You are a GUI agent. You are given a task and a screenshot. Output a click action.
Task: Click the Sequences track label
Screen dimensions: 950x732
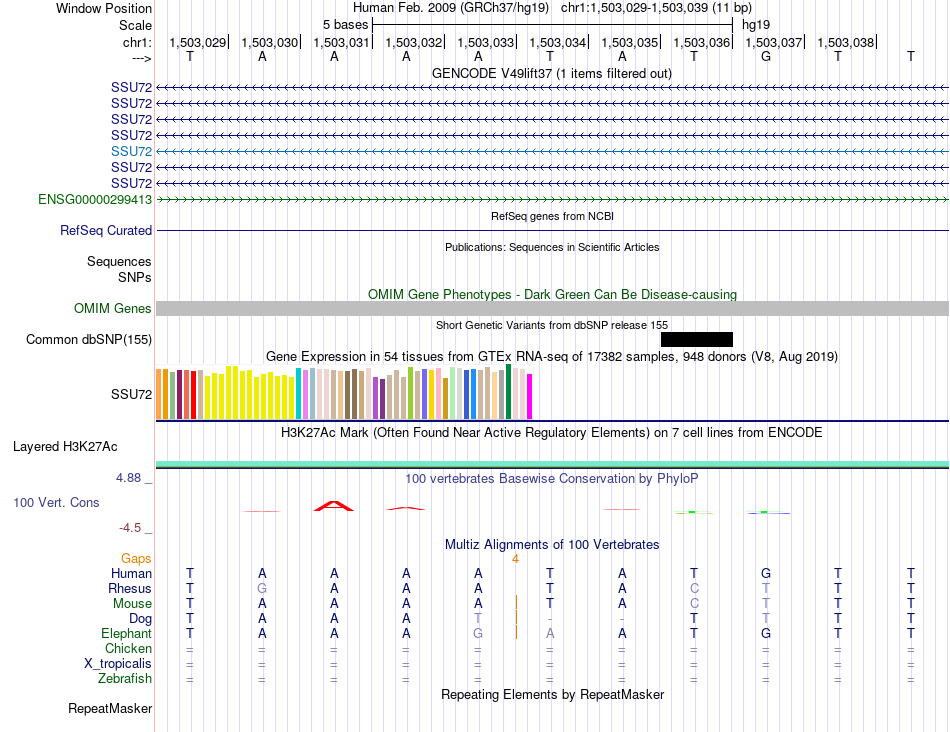(x=119, y=261)
